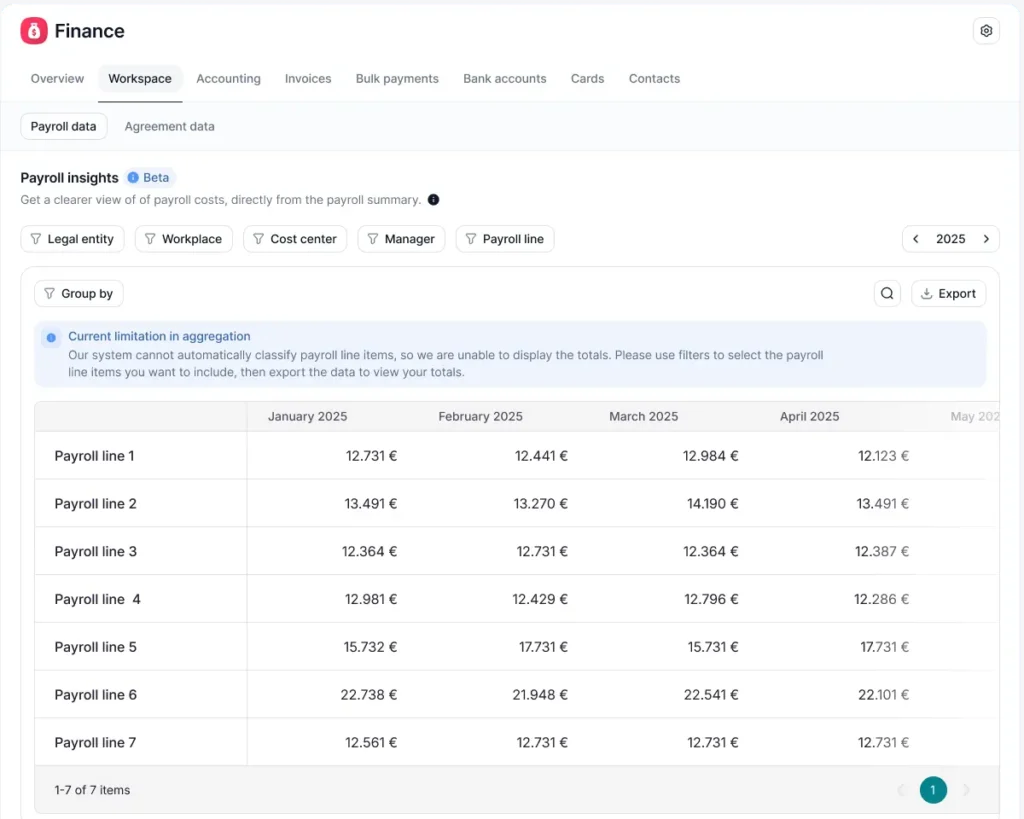Click the Finance money bag logo
This screenshot has width=1024, height=819.
click(x=34, y=31)
